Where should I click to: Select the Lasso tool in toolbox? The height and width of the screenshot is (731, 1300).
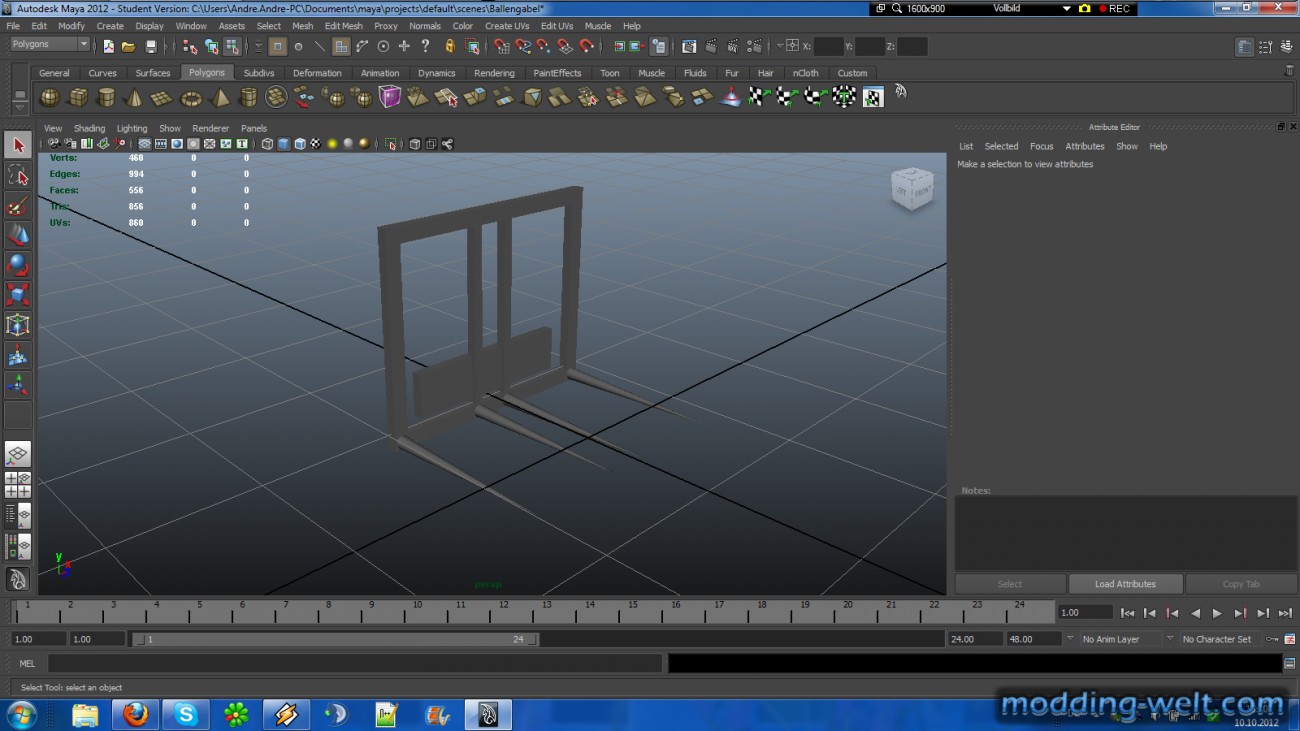click(x=18, y=176)
